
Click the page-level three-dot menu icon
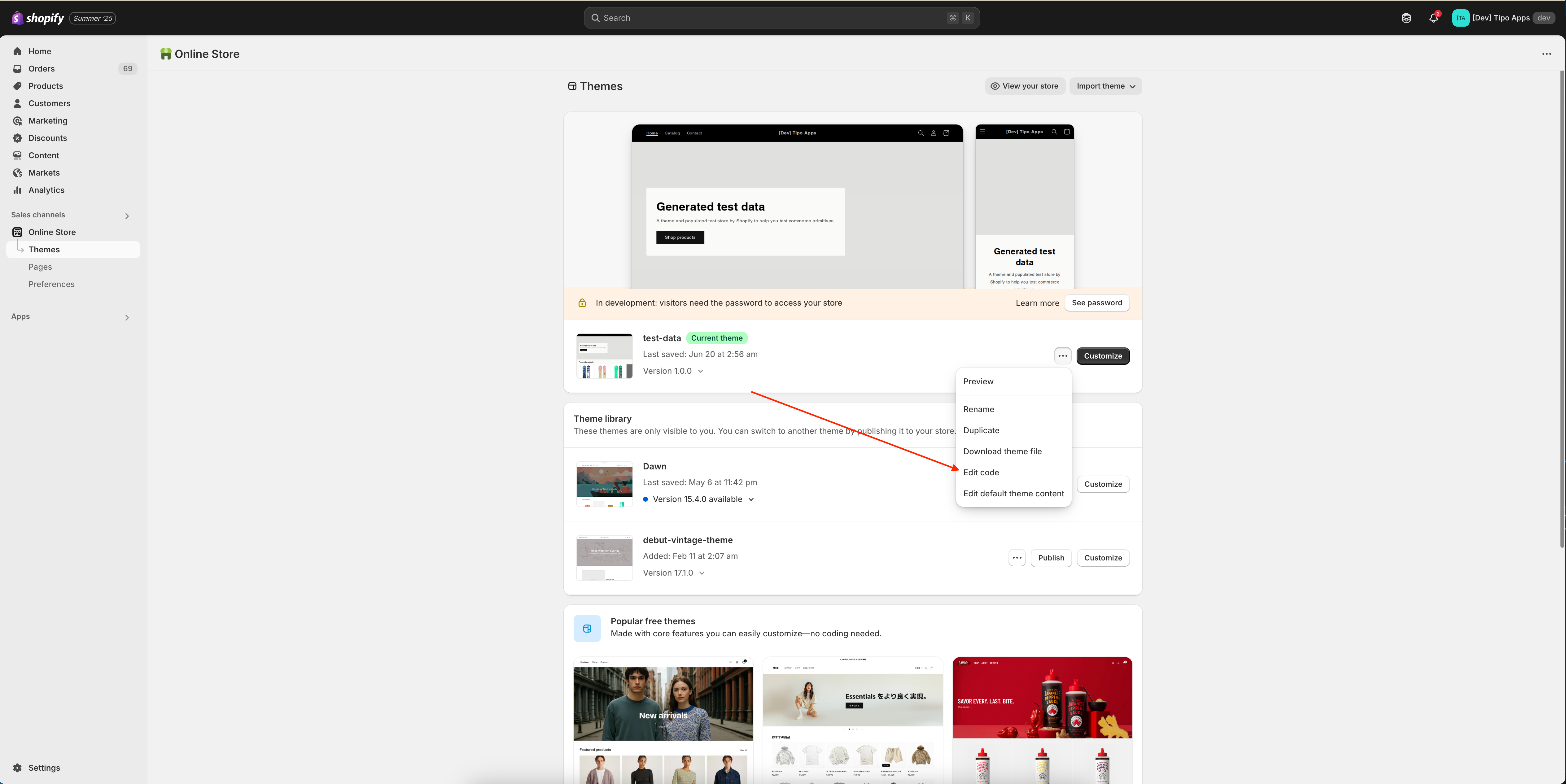click(x=1546, y=54)
